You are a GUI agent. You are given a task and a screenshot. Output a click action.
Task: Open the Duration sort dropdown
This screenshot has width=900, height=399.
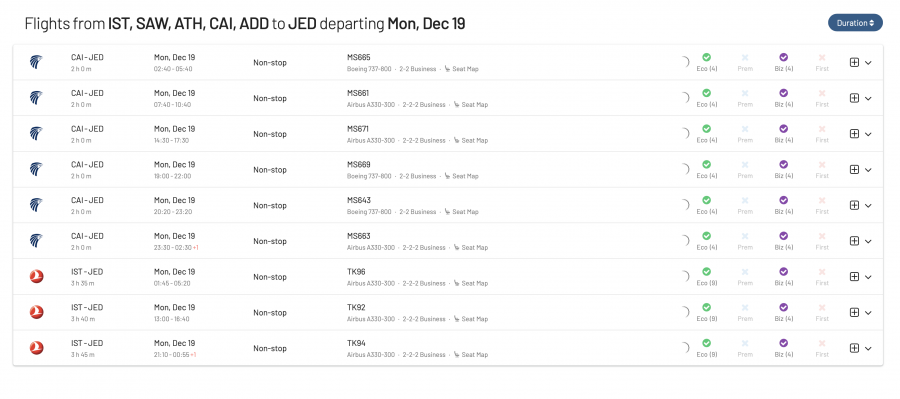855,23
